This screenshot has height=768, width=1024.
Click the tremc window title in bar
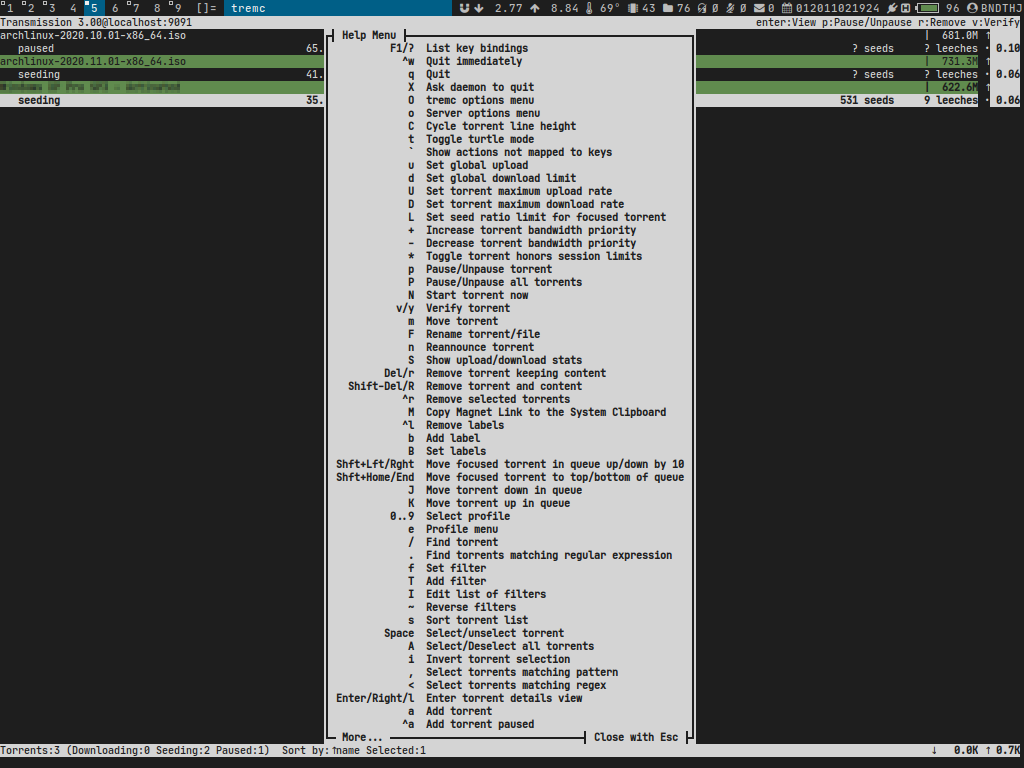[x=249, y=8]
